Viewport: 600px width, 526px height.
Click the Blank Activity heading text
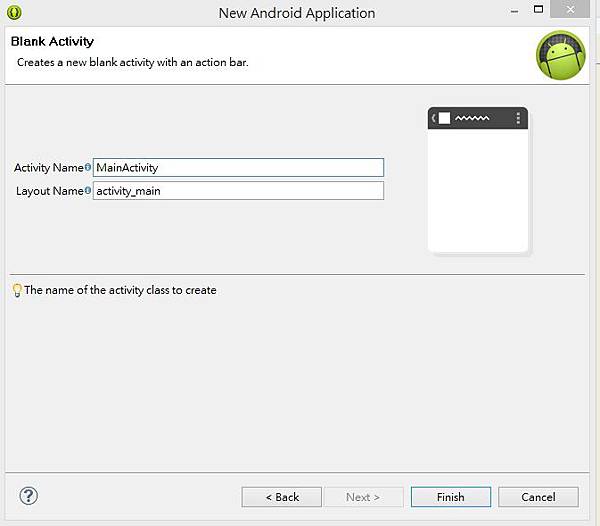(x=52, y=41)
